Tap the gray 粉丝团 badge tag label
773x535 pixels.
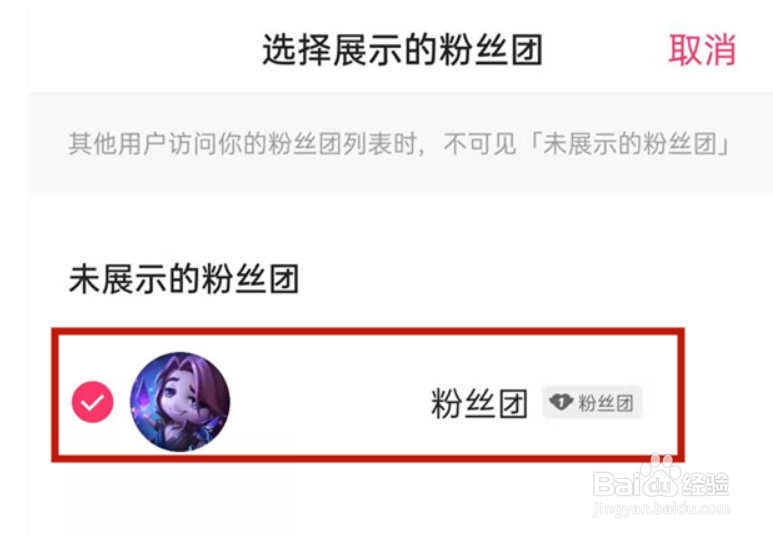coord(592,402)
